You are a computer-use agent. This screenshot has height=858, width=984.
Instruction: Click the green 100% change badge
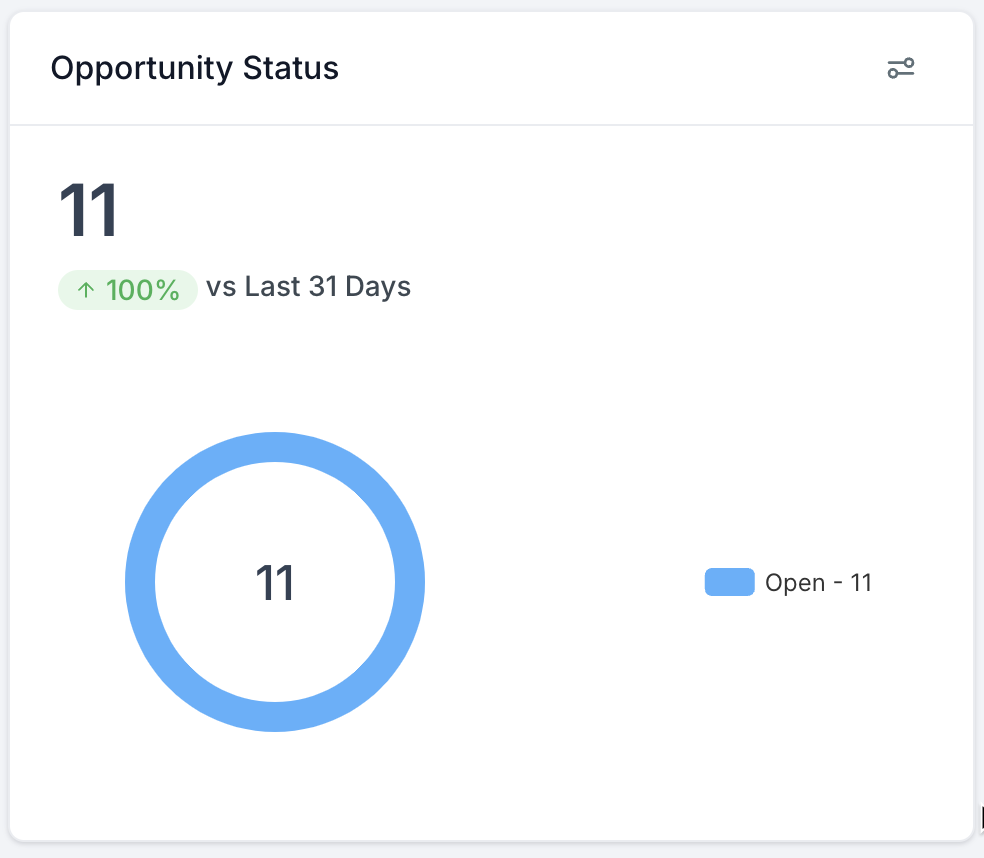click(128, 290)
